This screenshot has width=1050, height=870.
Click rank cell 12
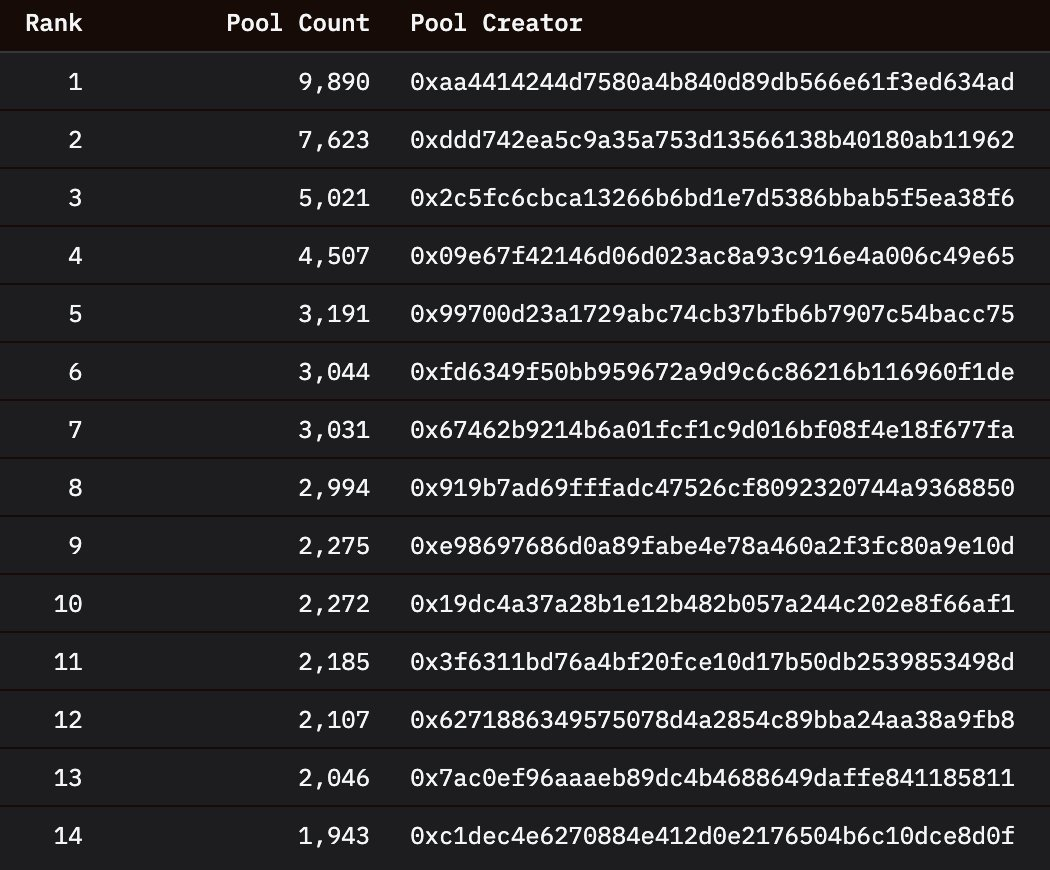68,720
